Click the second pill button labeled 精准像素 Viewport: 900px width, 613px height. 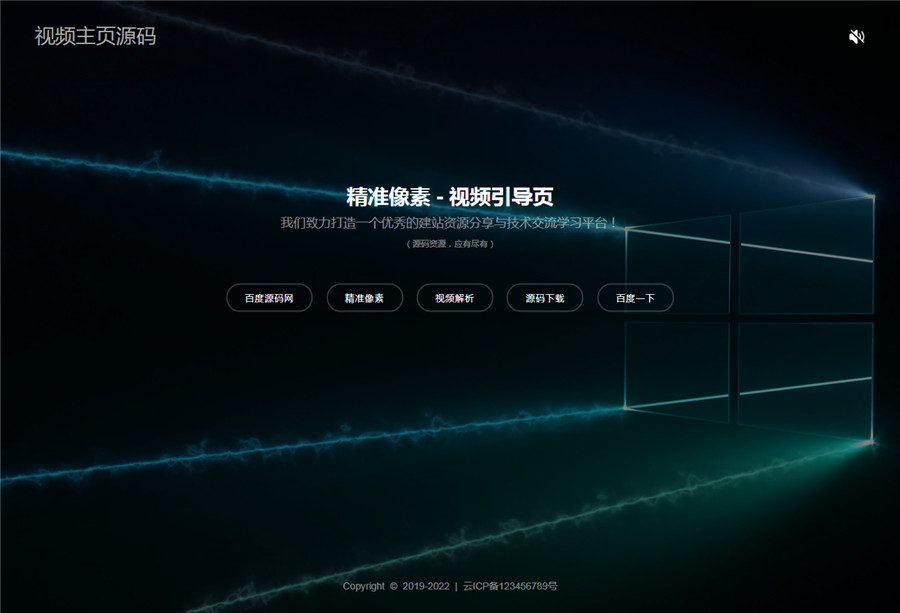tap(363, 297)
